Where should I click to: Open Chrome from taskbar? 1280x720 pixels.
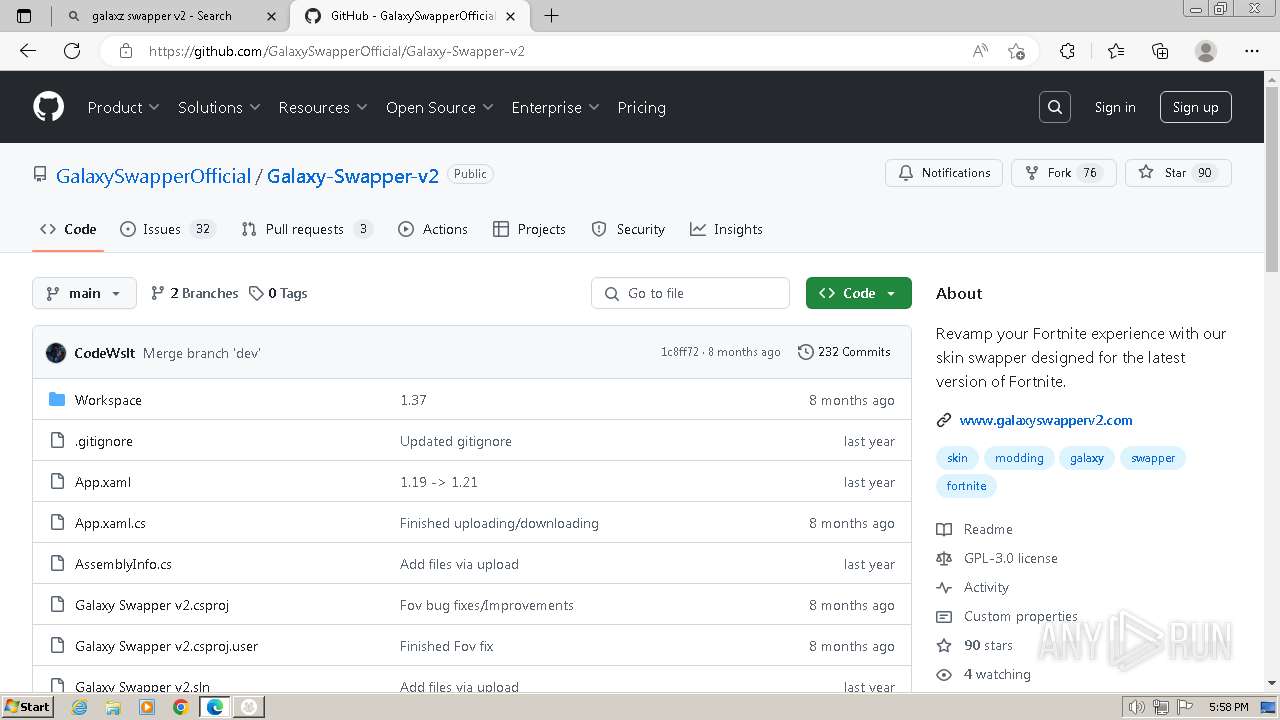181,707
